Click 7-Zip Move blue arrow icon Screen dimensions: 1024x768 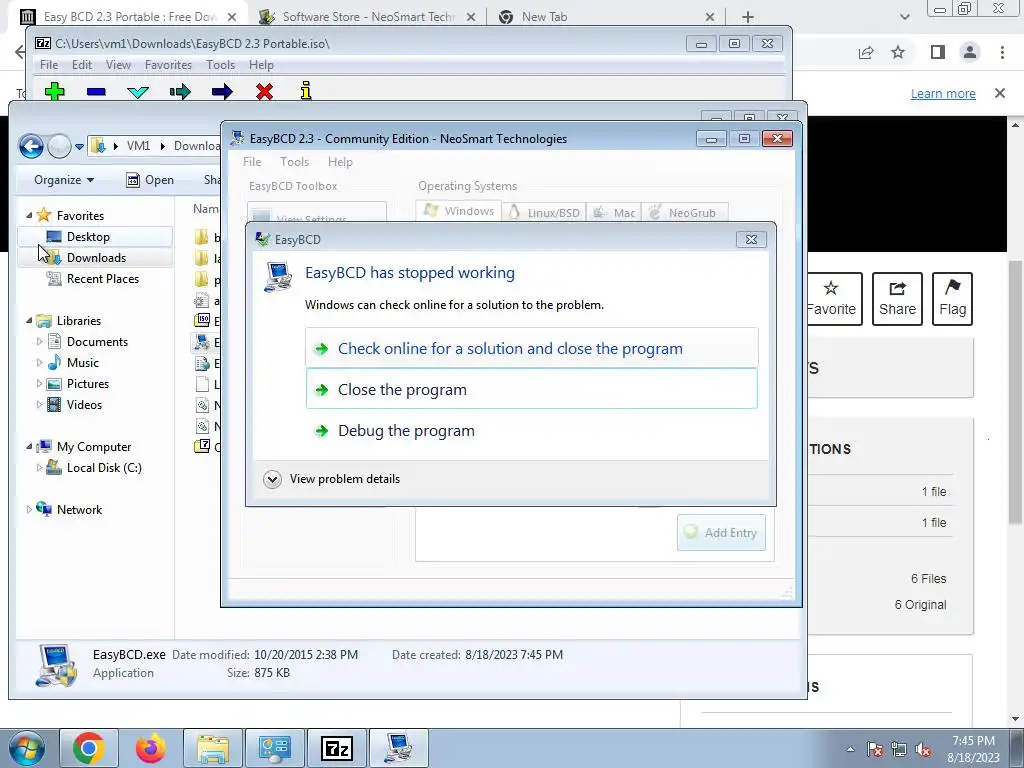[222, 91]
